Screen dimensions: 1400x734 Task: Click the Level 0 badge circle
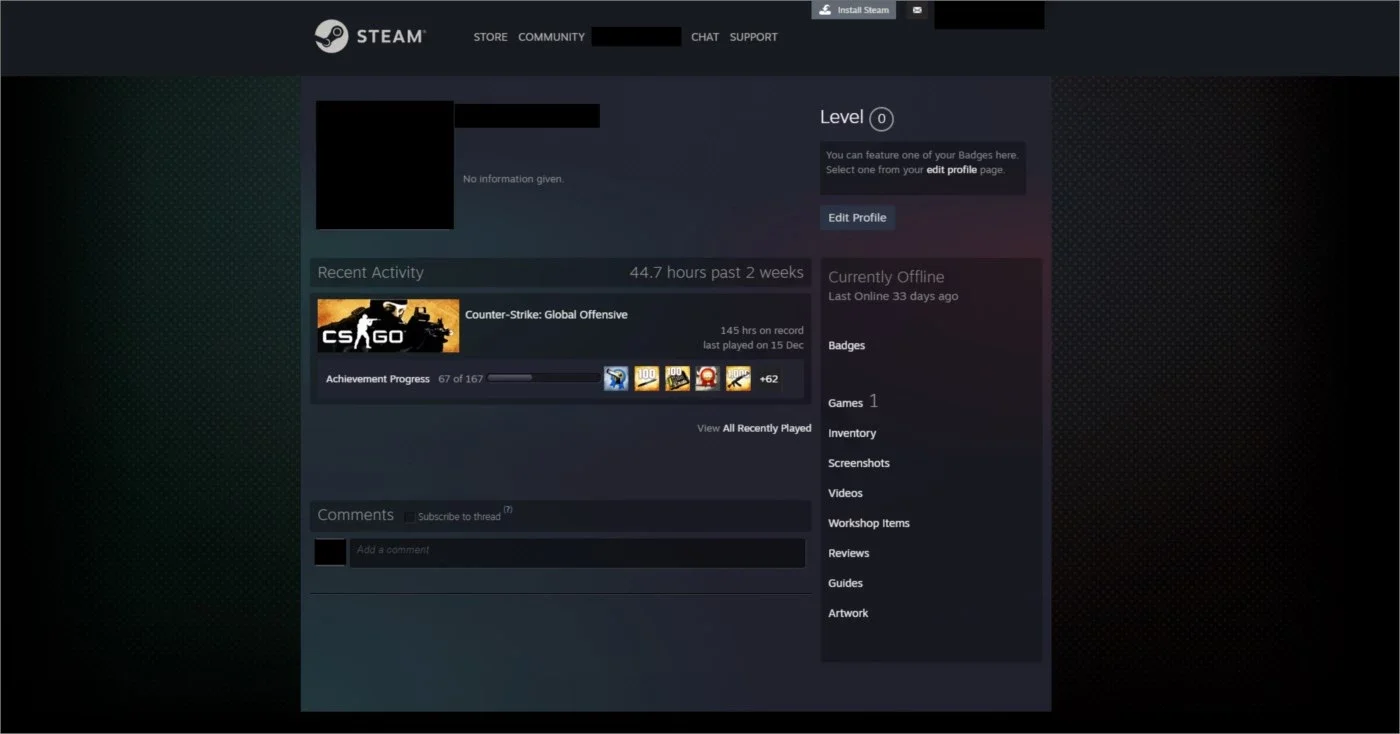coord(881,119)
